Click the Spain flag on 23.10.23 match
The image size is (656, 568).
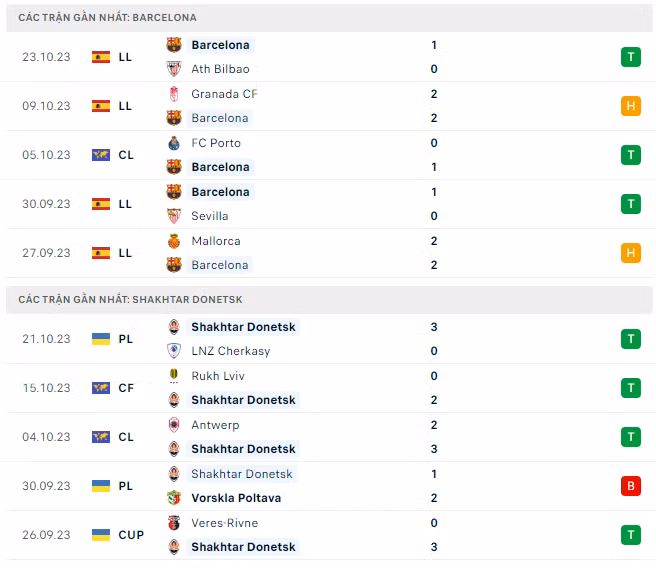(101, 57)
